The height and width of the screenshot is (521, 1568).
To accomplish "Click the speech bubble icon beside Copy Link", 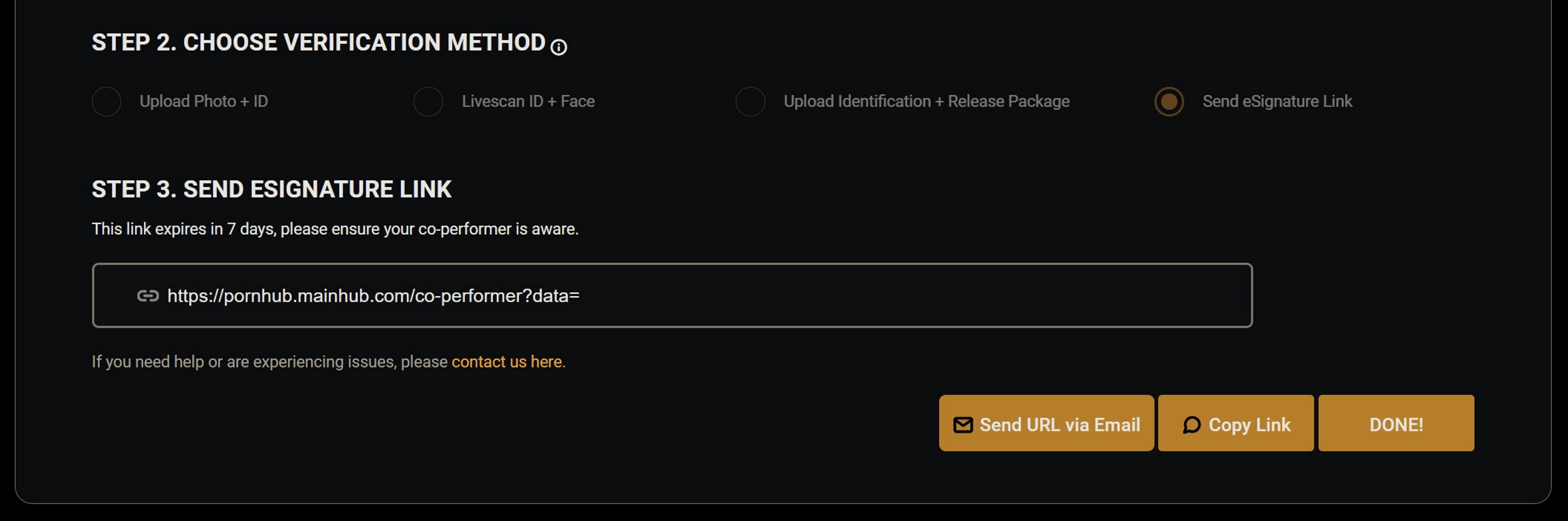I will click(x=1191, y=424).
